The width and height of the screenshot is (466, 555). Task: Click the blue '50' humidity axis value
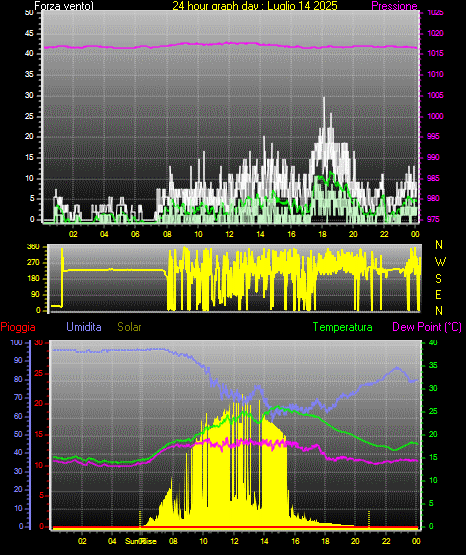(x=18, y=434)
